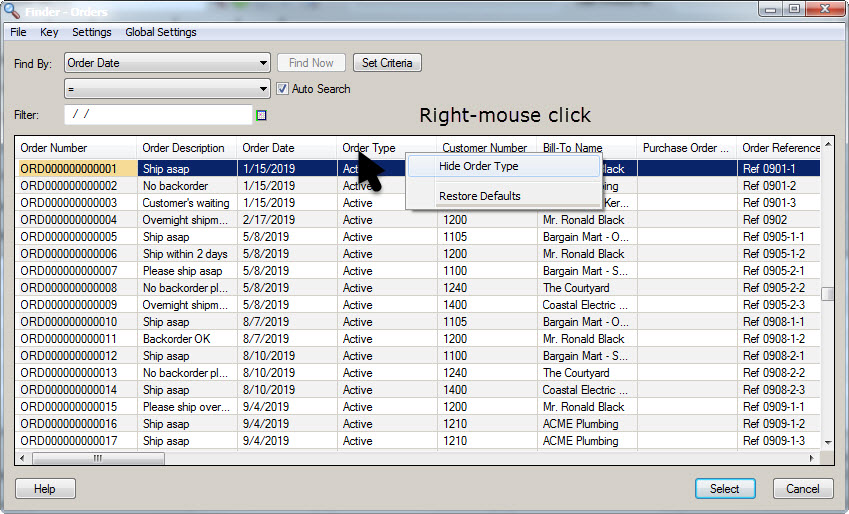Image resolution: width=849 pixels, height=514 pixels.
Task: Select row ORD000000000012
Action: 418,355
